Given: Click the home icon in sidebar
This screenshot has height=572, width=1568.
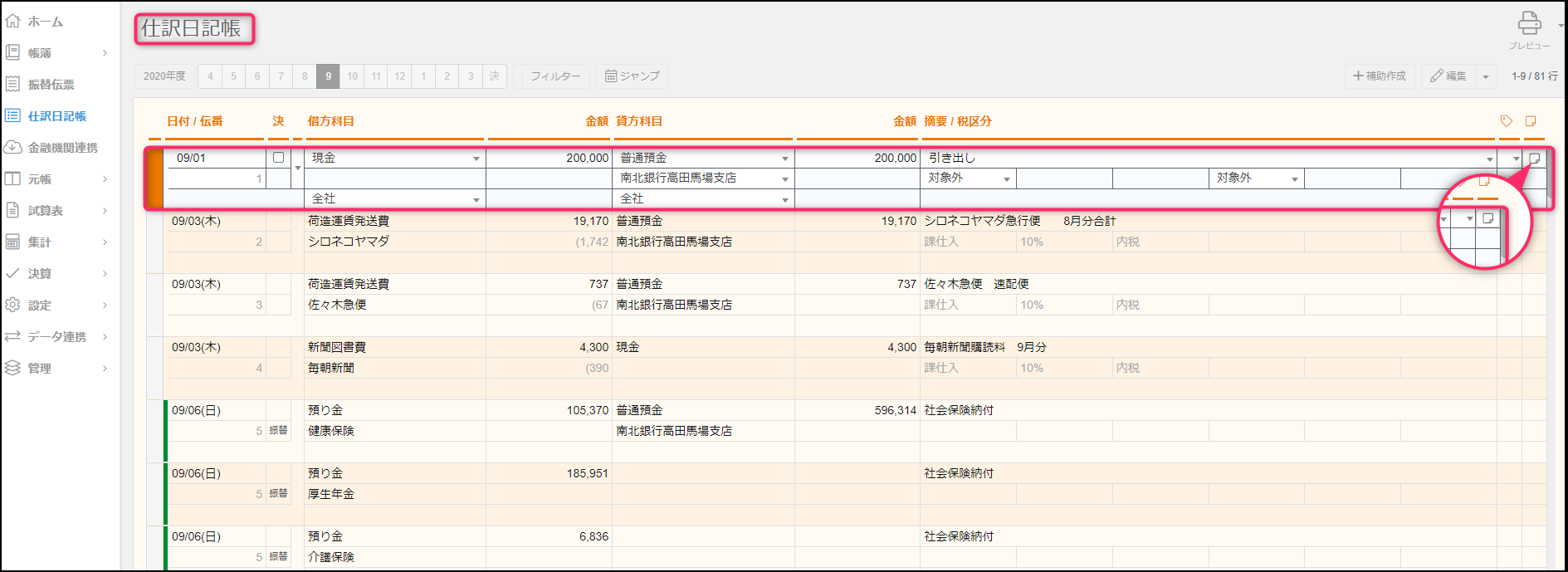Looking at the screenshot, I should click(x=12, y=21).
